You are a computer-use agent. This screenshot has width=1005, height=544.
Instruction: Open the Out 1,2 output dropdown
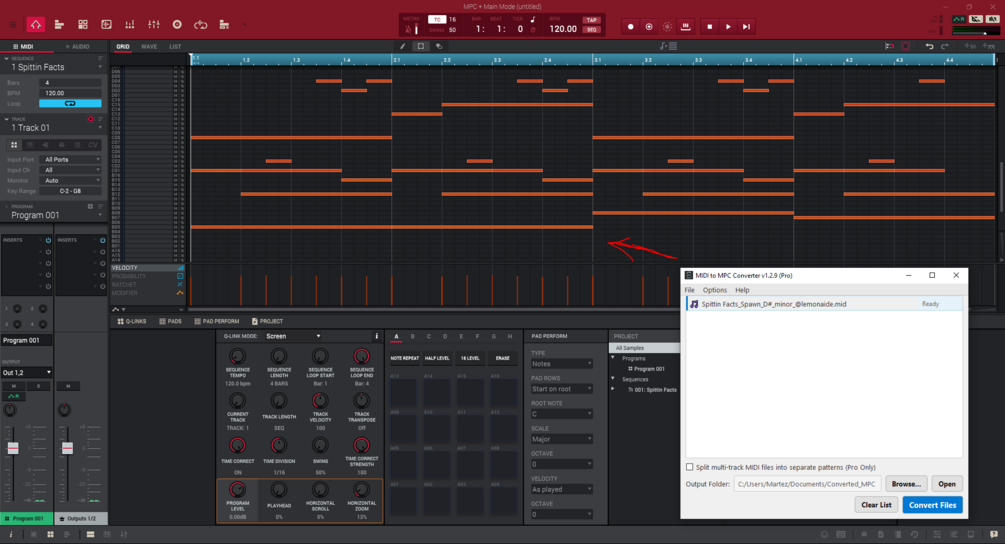[26, 372]
